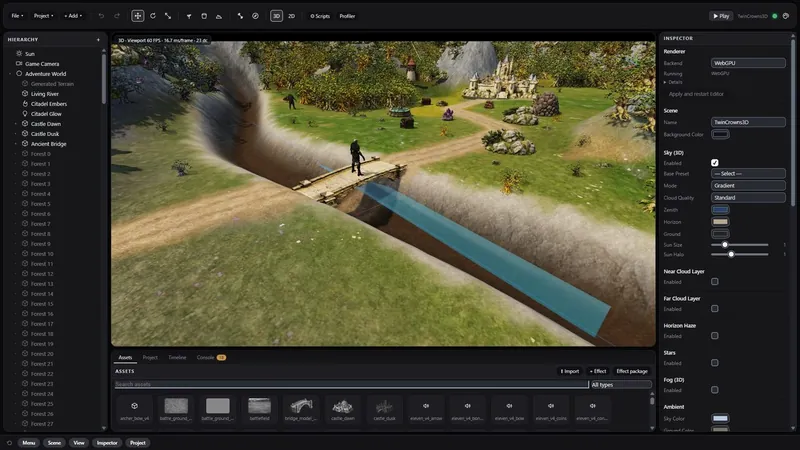
Task: Click the Redo arrow
Action: [117, 16]
